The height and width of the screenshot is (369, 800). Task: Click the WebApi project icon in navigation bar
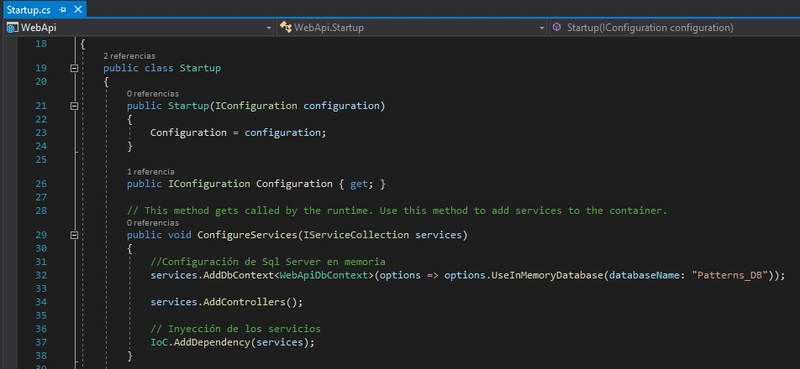pos(12,28)
